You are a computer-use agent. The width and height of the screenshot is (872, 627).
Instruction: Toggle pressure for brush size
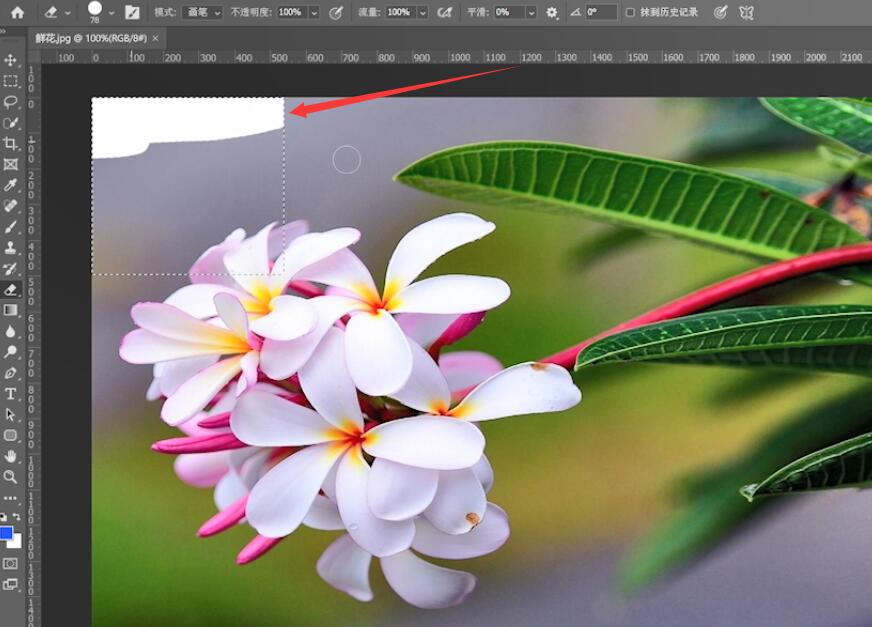tap(720, 12)
